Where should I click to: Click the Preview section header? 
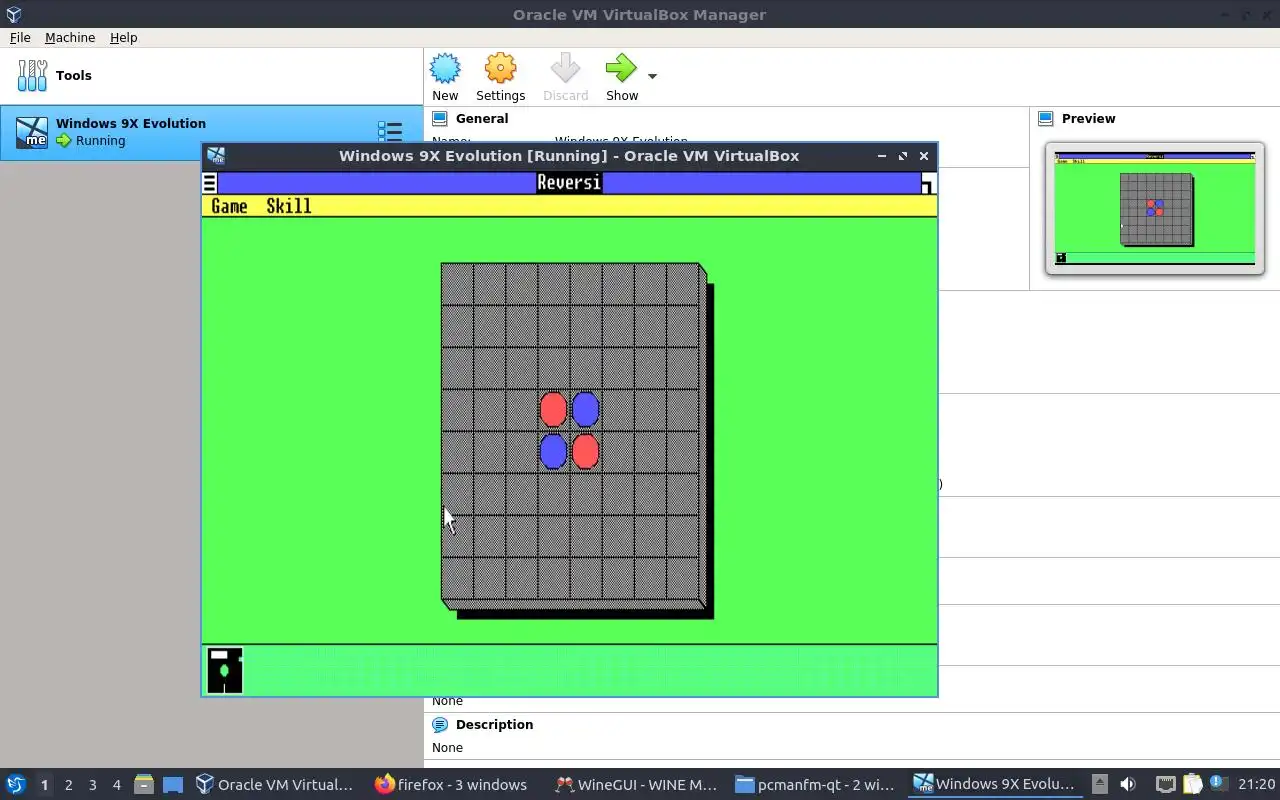point(1088,118)
